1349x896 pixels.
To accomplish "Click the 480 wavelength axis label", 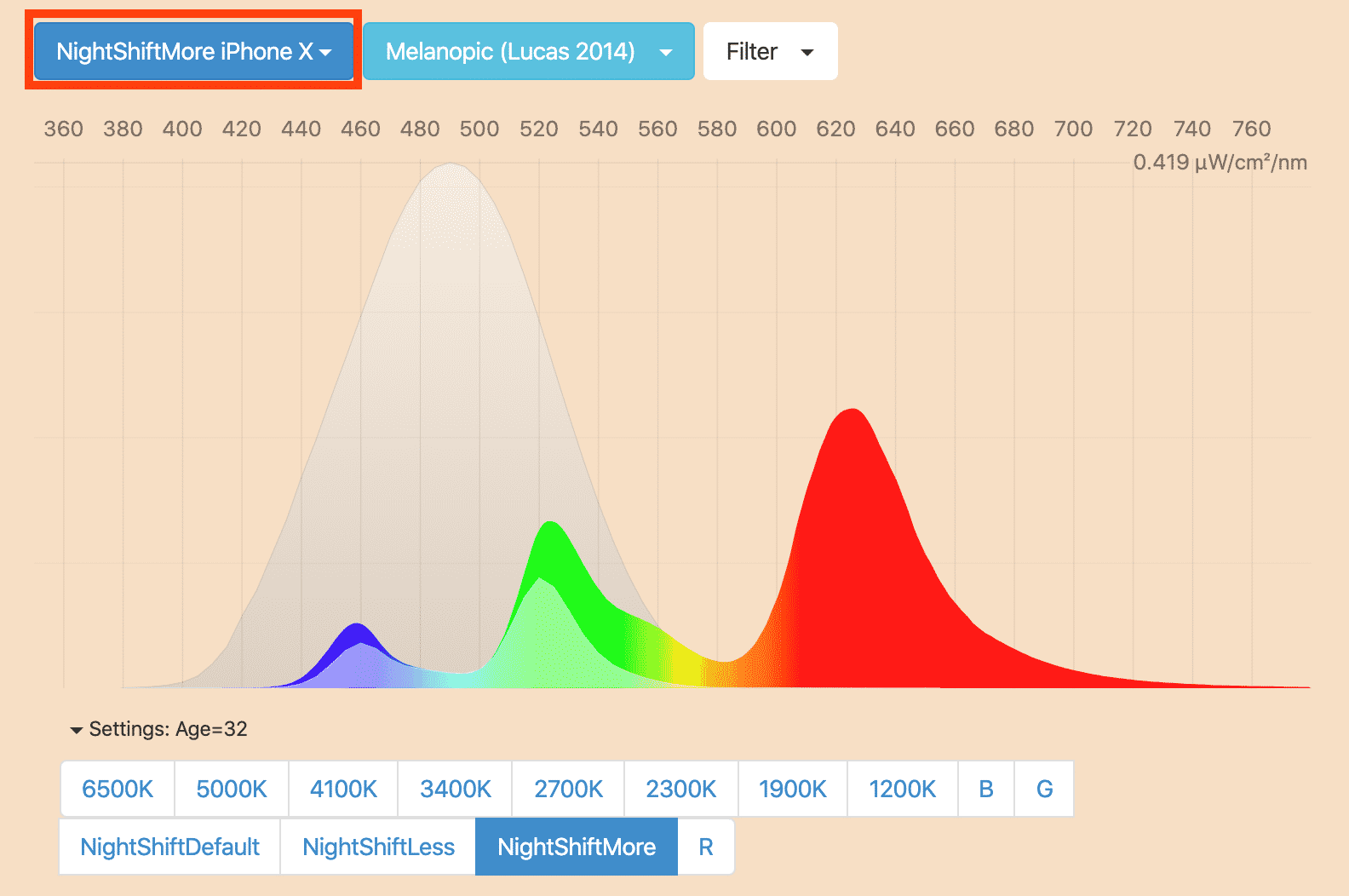I will click(420, 129).
